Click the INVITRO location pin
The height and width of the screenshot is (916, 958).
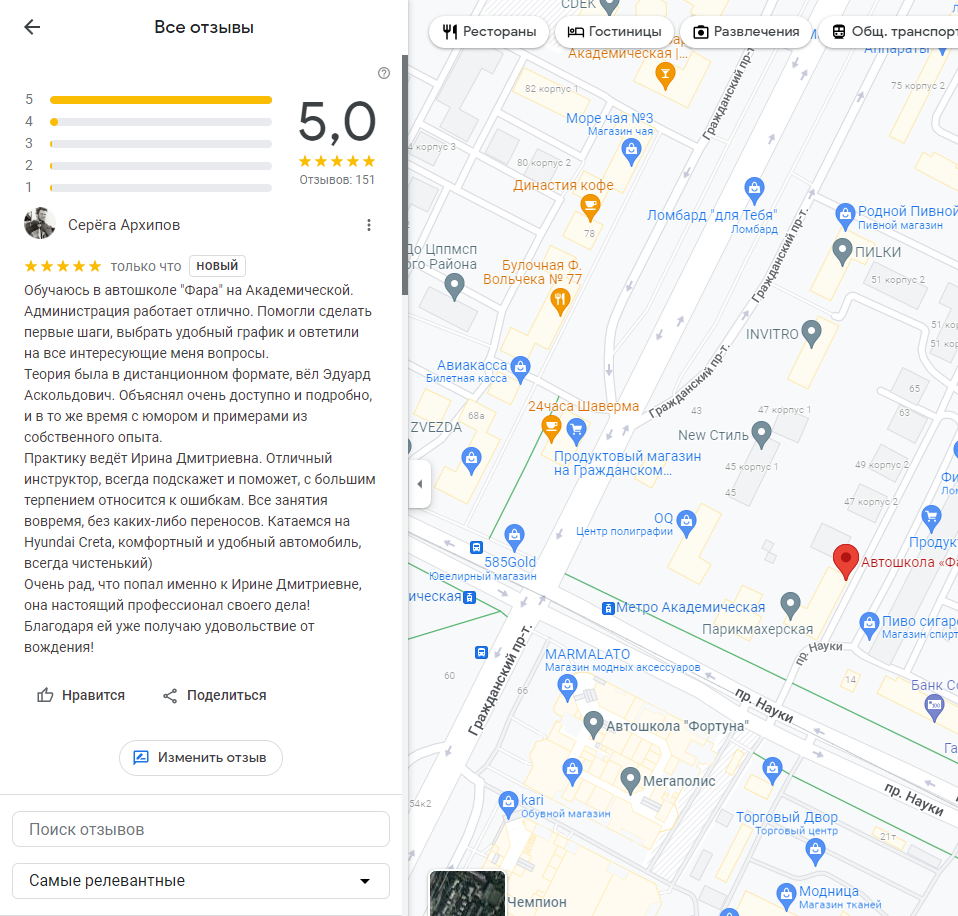pos(812,332)
